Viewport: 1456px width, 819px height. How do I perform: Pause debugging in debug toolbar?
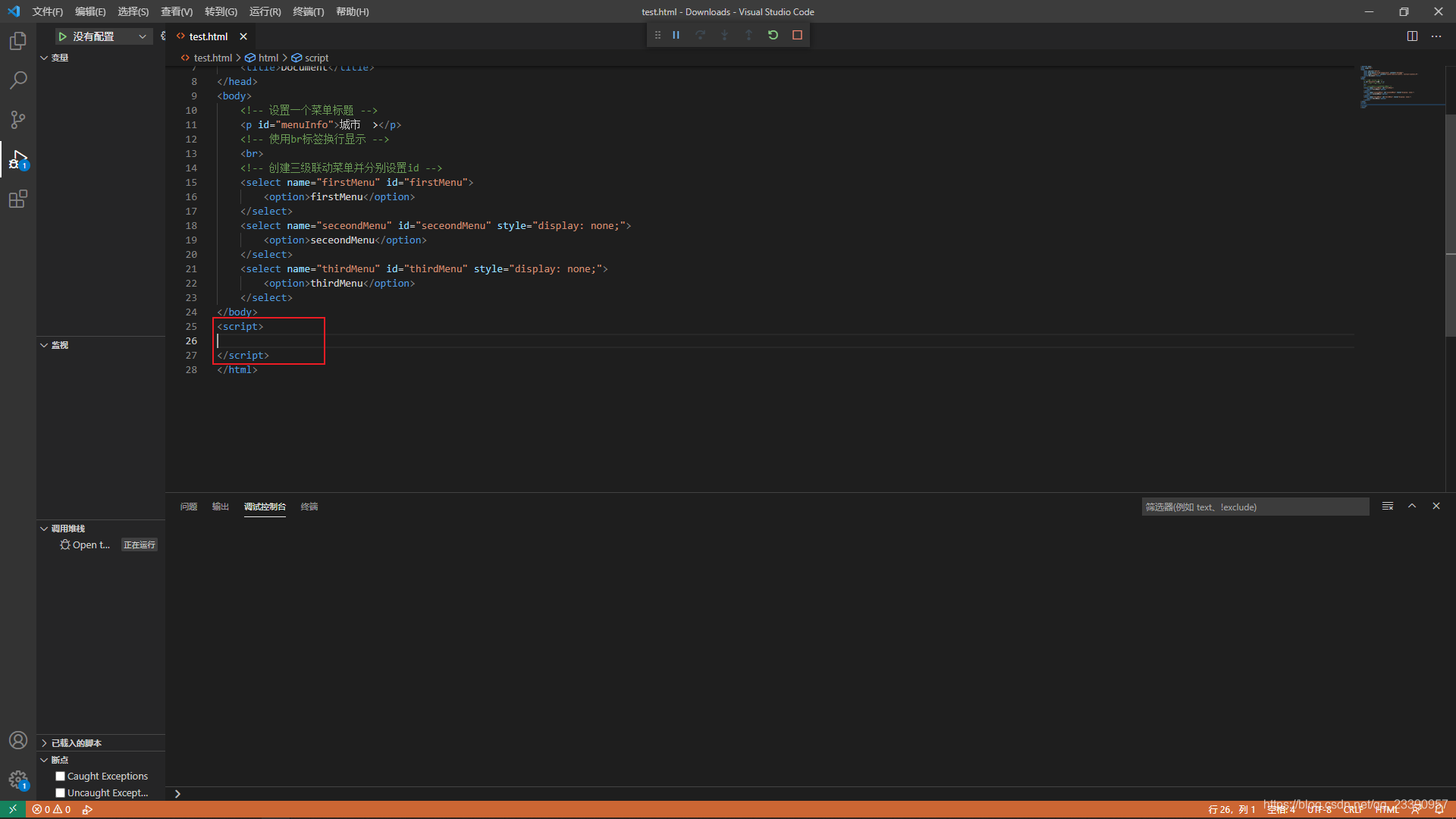coord(676,35)
